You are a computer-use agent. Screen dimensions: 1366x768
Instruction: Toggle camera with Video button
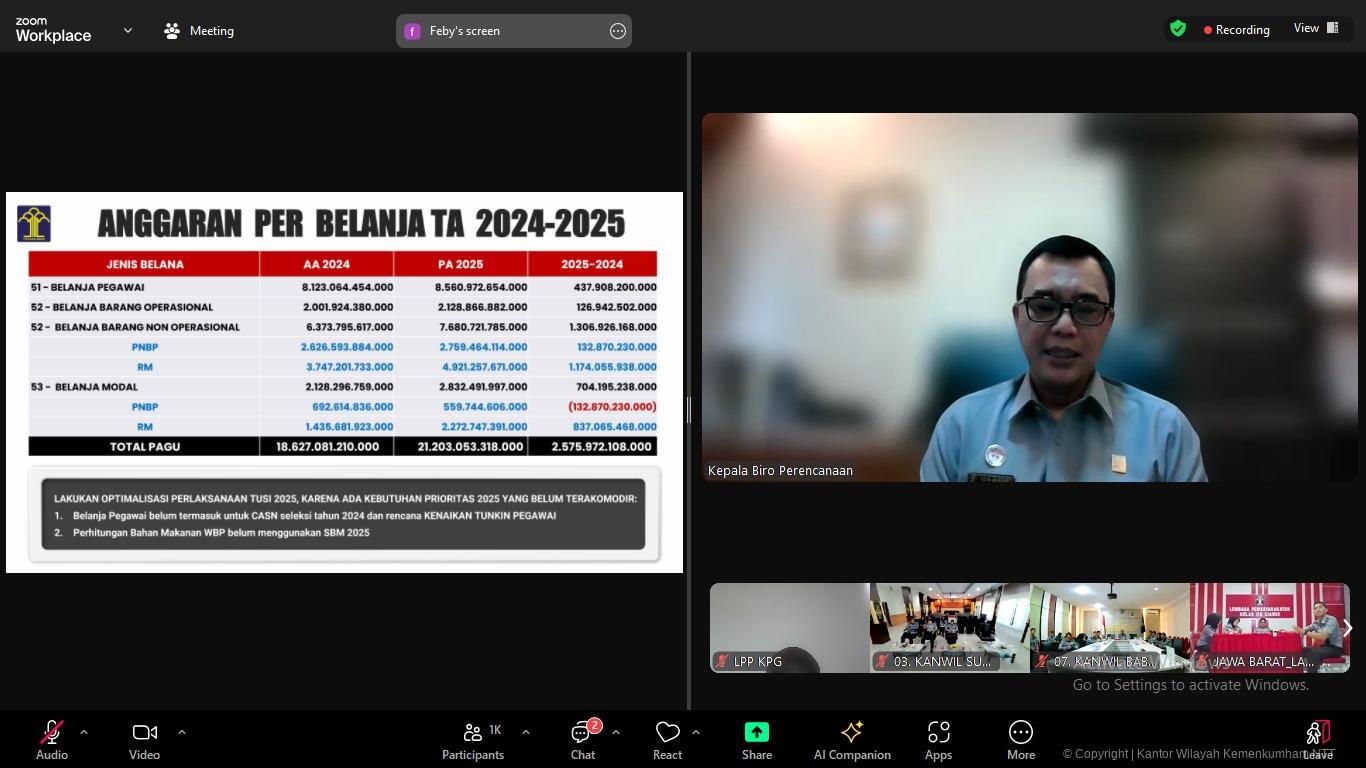(x=144, y=740)
